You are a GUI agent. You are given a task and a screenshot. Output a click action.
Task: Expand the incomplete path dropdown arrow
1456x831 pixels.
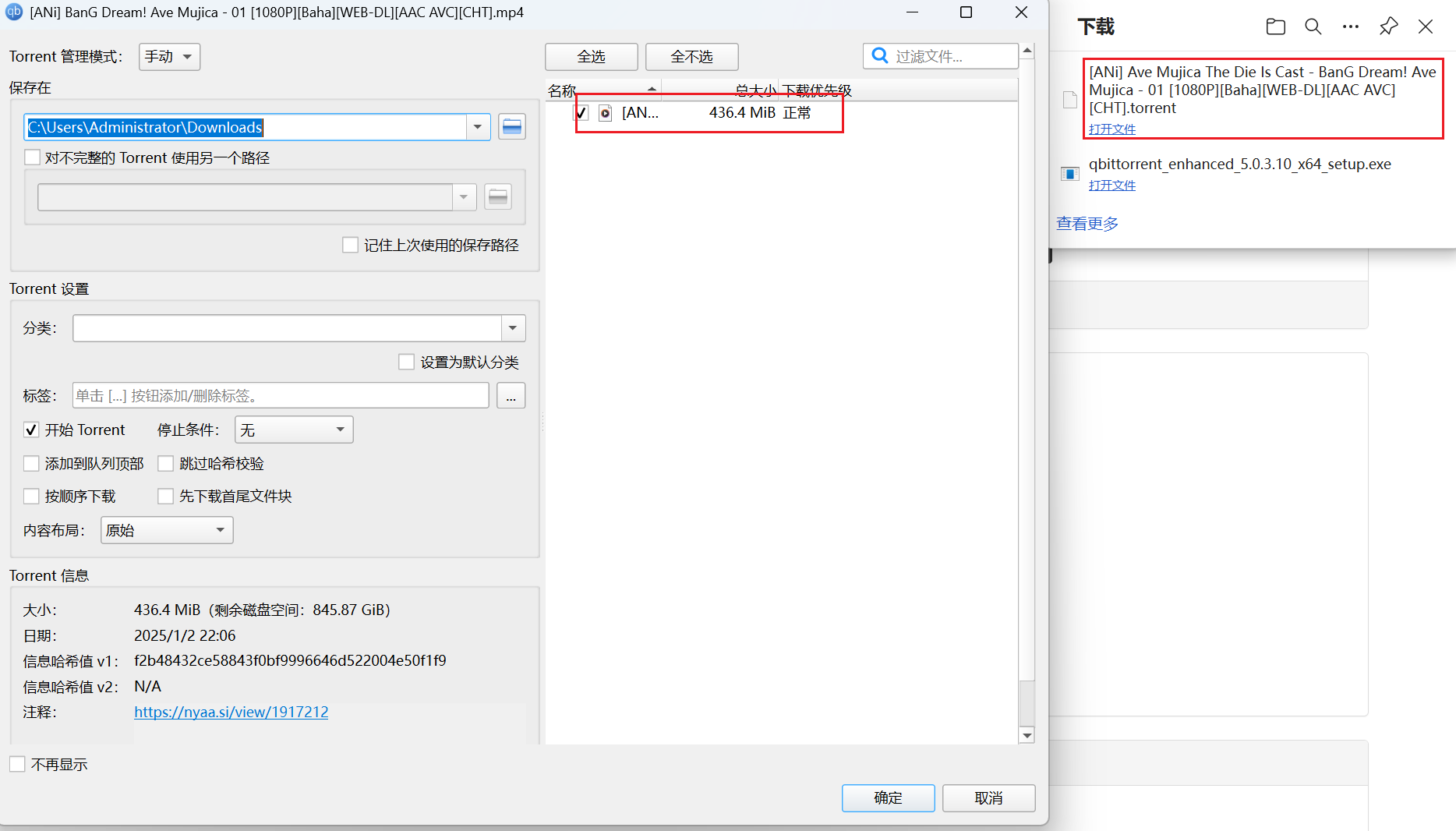(464, 196)
